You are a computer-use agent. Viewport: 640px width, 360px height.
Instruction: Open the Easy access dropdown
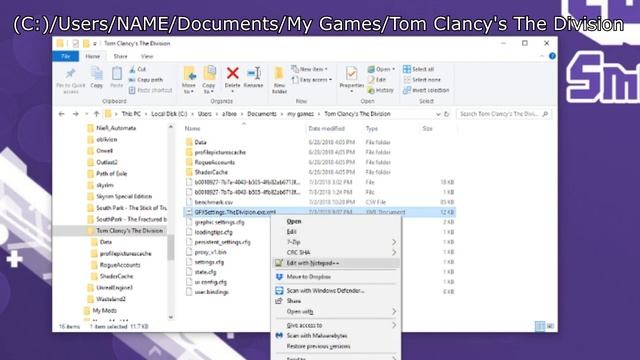[x=312, y=80]
